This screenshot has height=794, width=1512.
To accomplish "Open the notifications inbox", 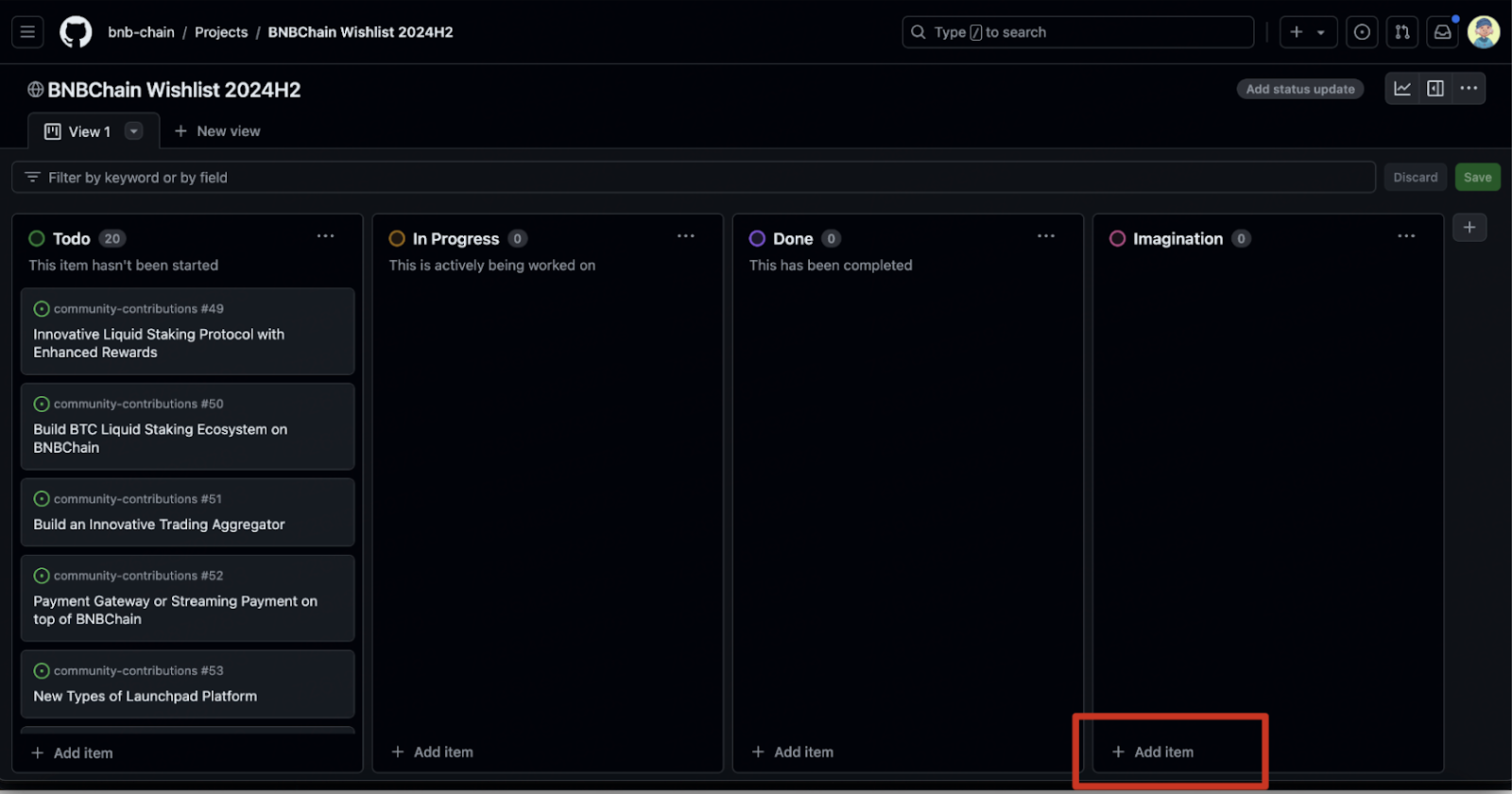I will point(1443,32).
